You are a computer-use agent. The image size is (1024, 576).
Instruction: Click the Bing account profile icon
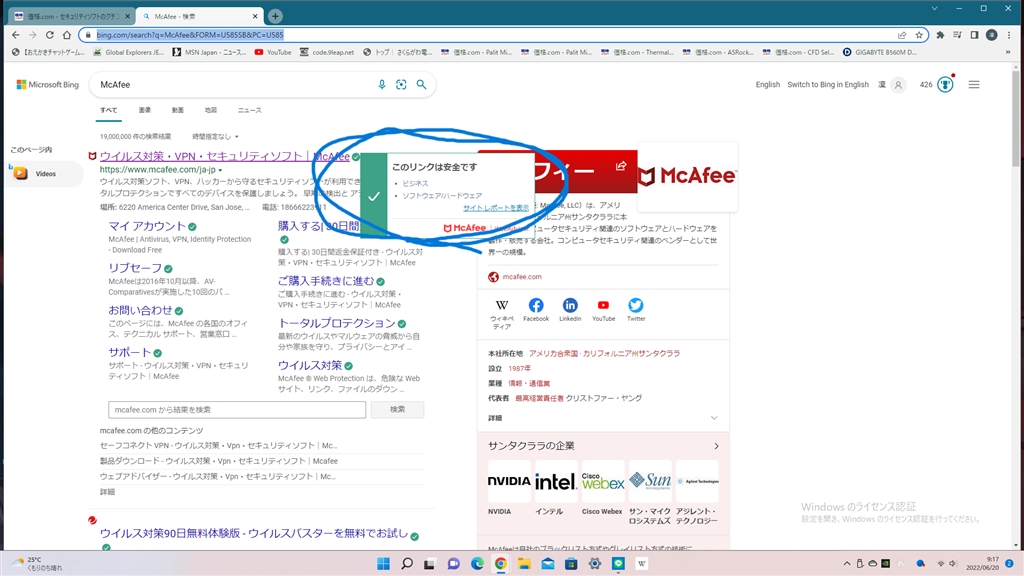click(898, 84)
